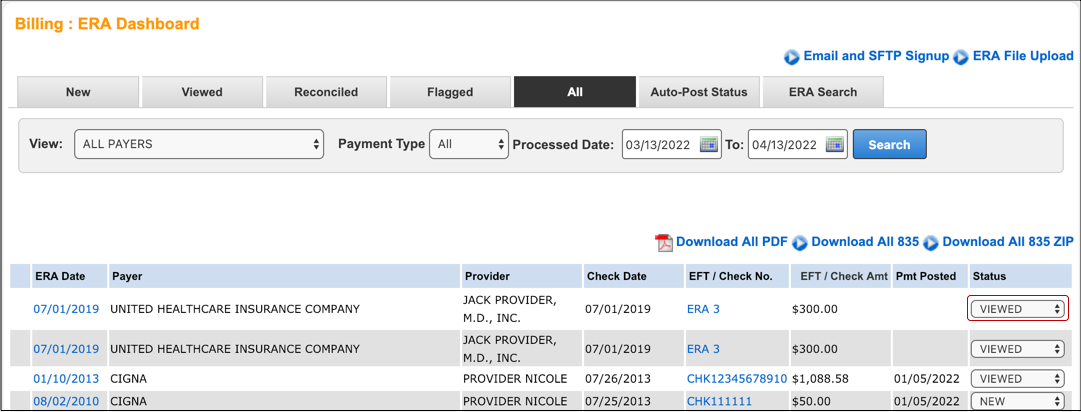
Task: Click the PDF icon for Download All PDF
Action: point(664,242)
